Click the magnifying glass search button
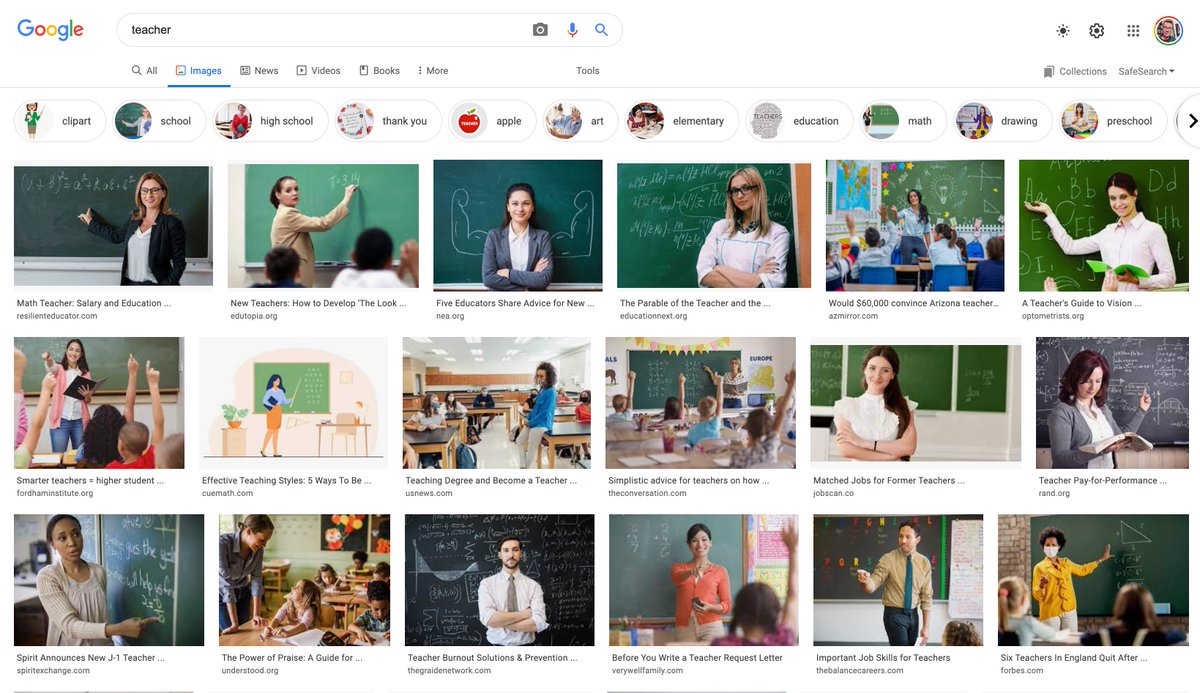The height and width of the screenshot is (693, 1200). [x=601, y=30]
